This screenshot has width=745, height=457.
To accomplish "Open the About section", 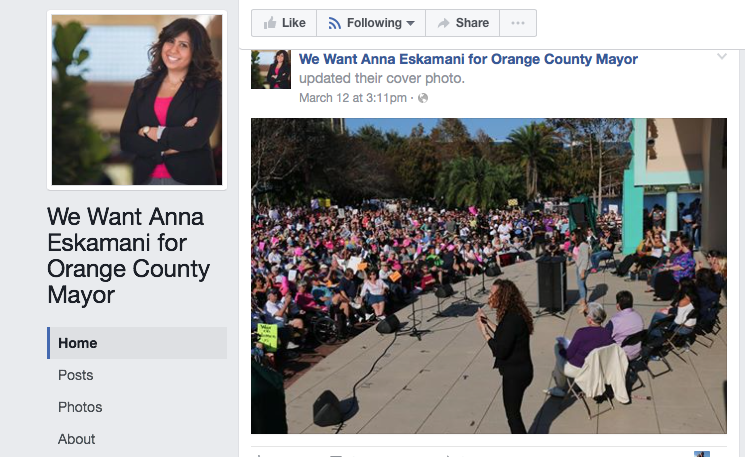I will click(x=76, y=439).
